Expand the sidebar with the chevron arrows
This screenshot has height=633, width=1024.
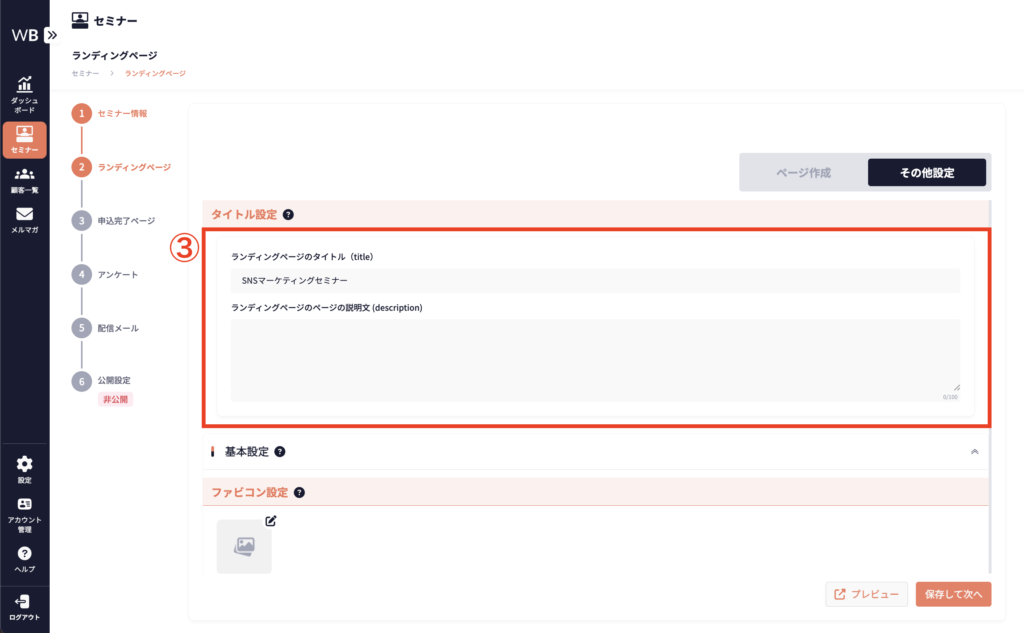52,34
